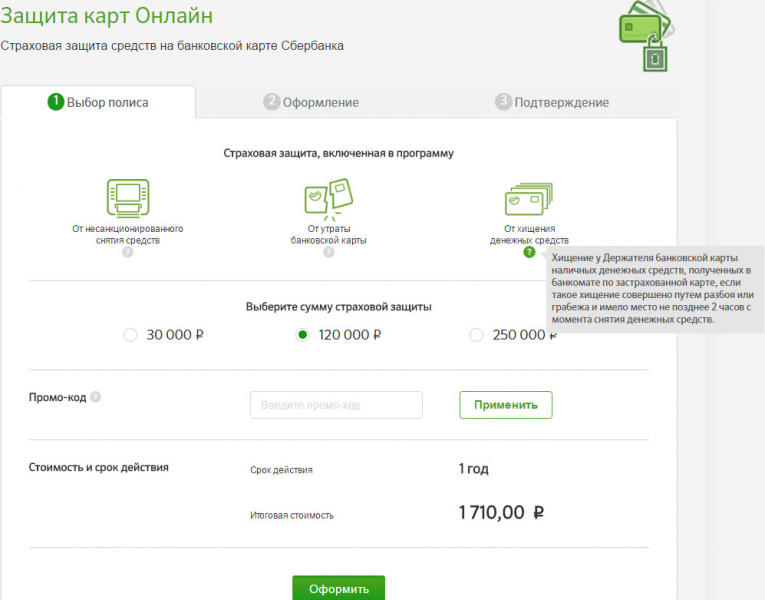This screenshot has height=600, width=765.
Task: Click the theft coverage tooltip text
Action: (x=652, y=290)
